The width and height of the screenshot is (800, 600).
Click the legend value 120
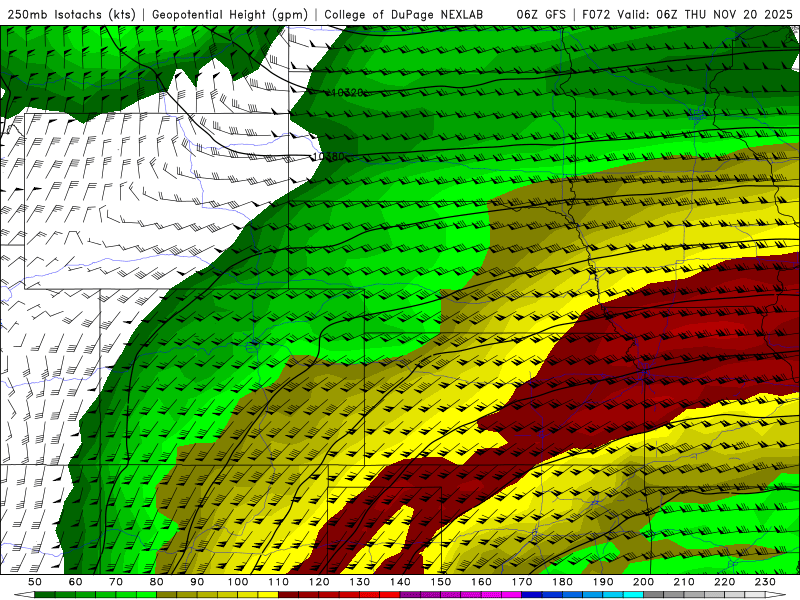click(x=319, y=582)
